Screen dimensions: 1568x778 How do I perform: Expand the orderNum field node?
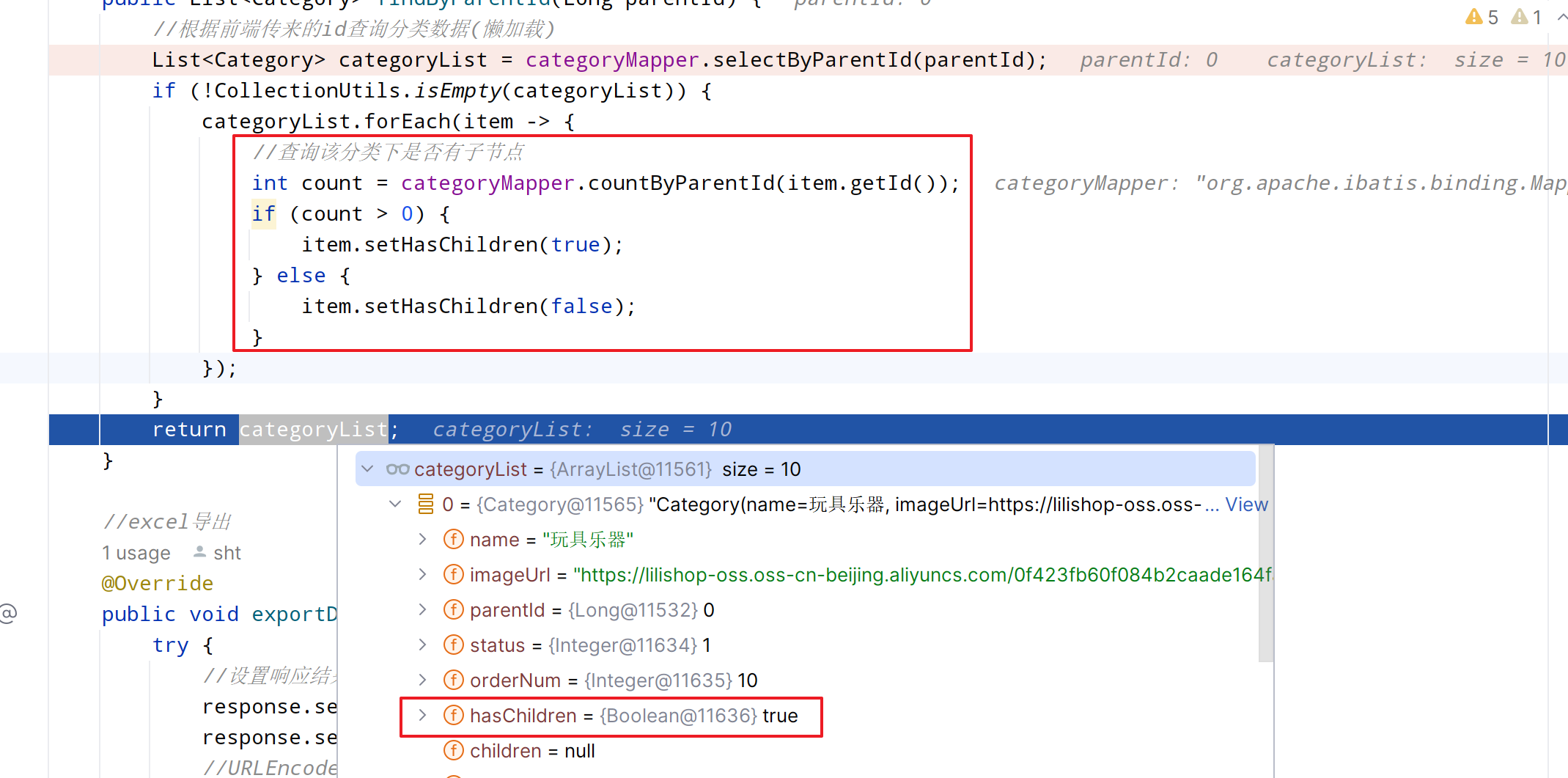click(423, 680)
